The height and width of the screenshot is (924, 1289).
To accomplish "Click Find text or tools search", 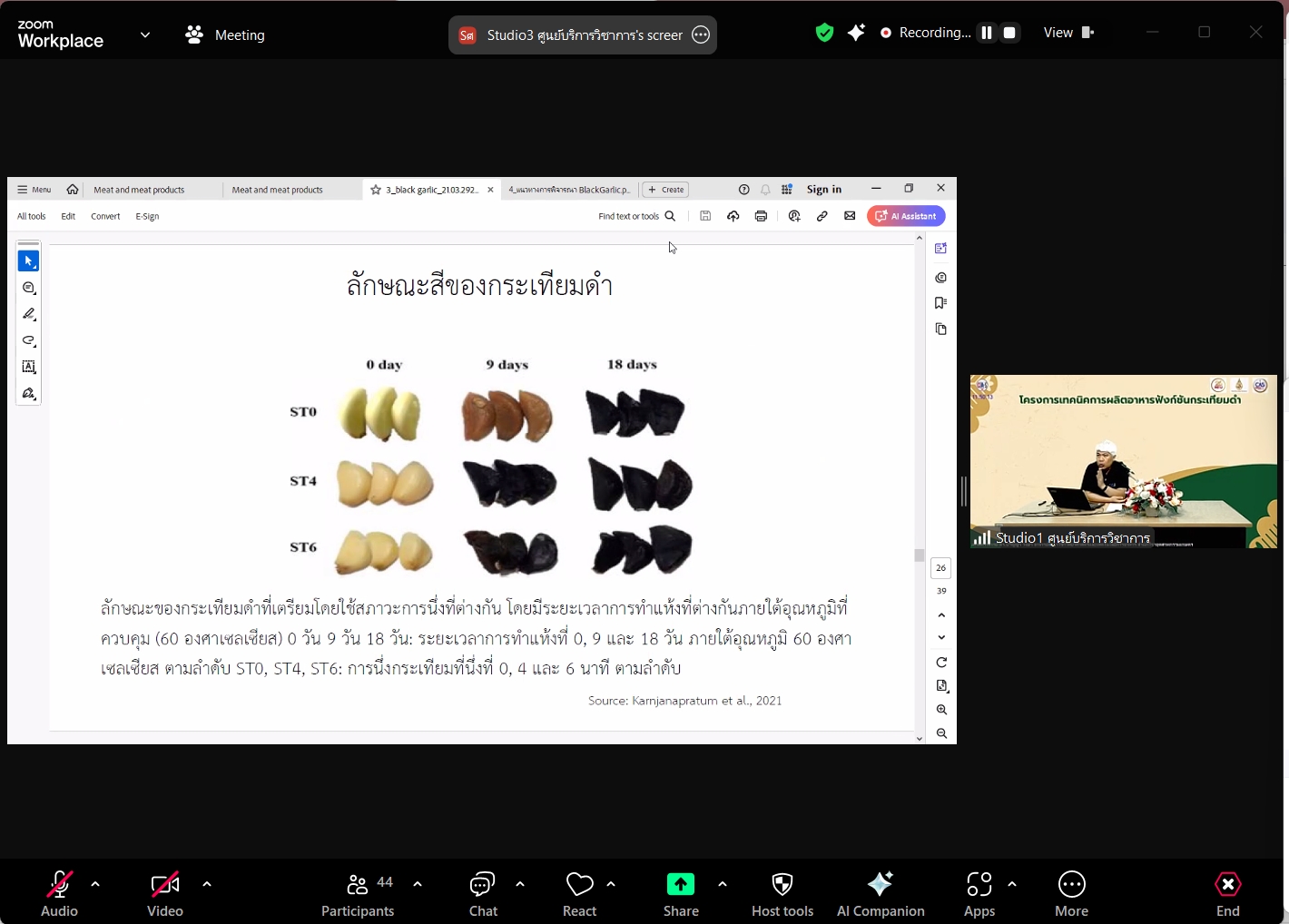I will pyautogui.click(x=637, y=216).
